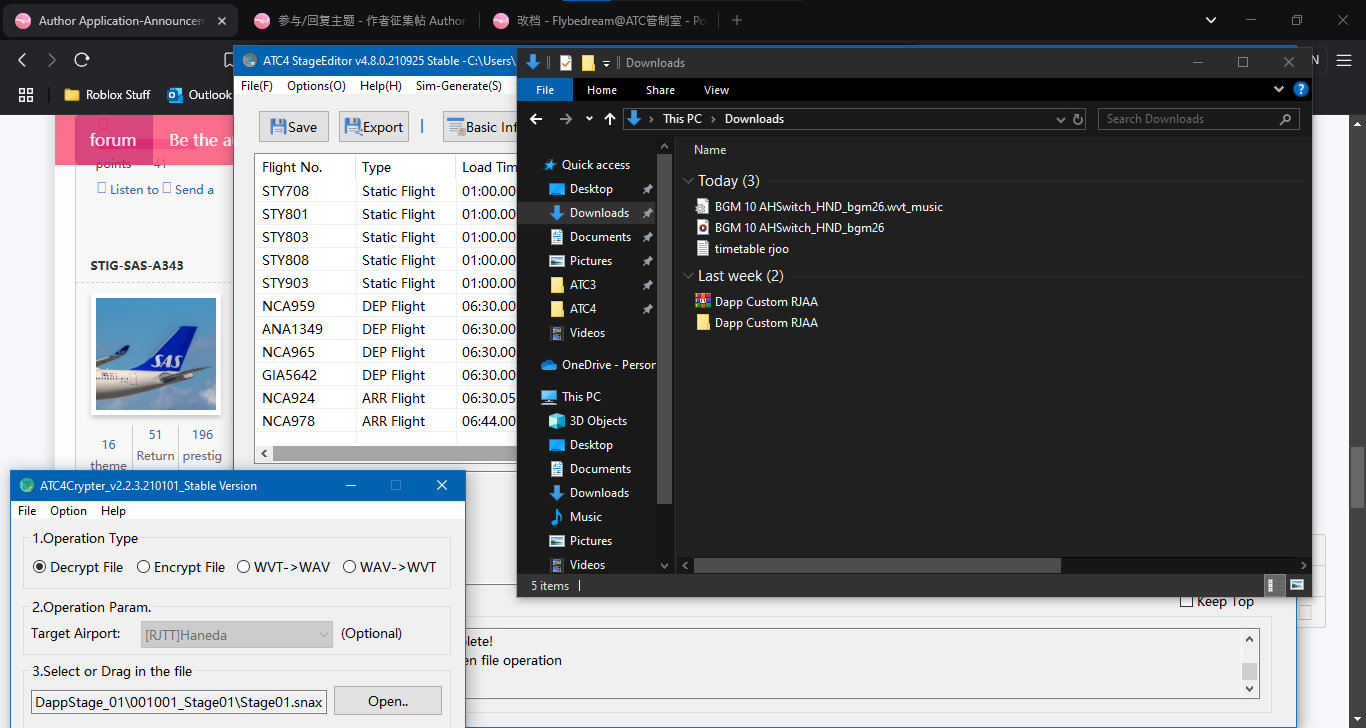
Task: Select the timetable rjoo text file icon
Action: click(703, 249)
